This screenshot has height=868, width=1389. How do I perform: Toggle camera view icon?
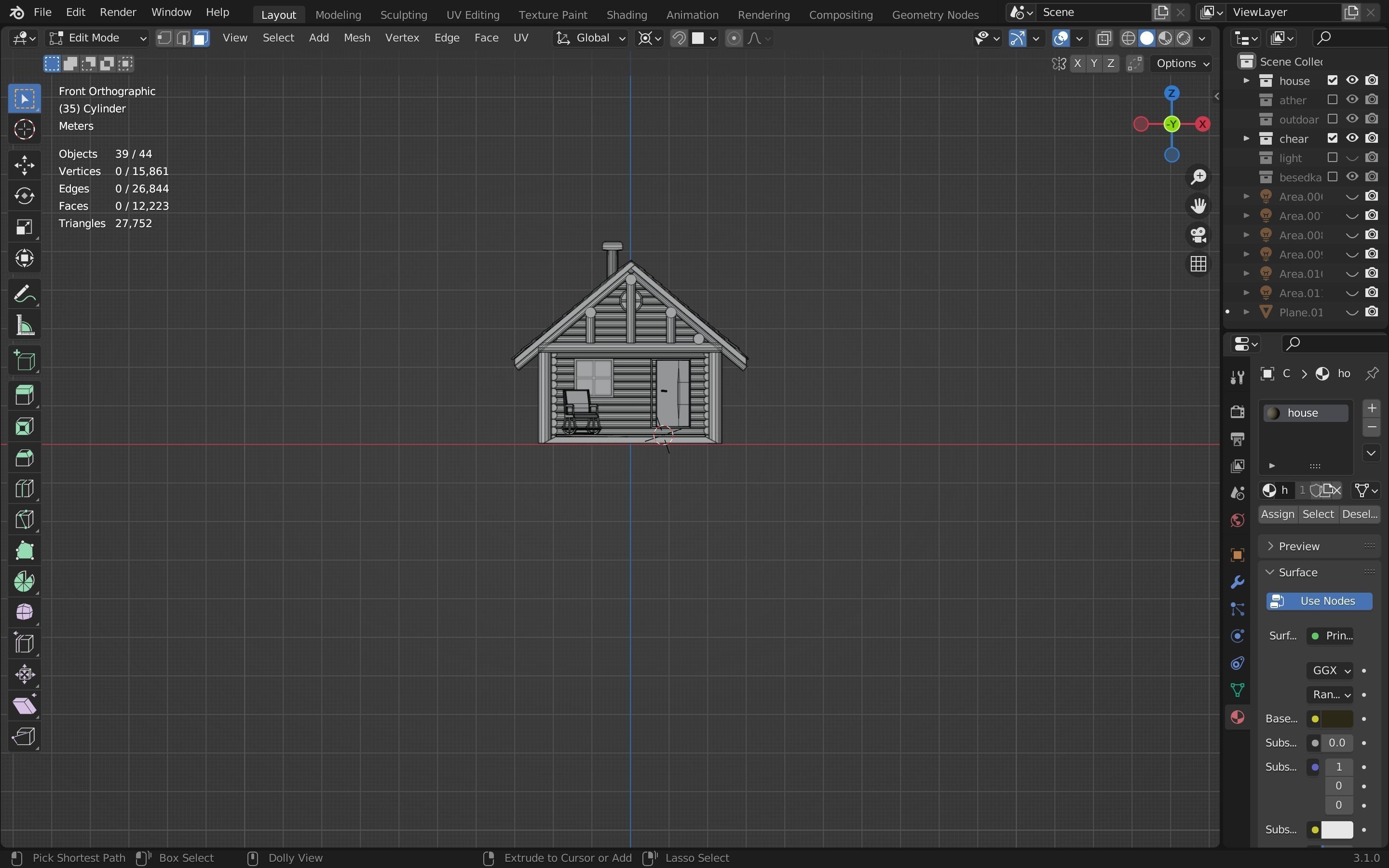point(1198,235)
